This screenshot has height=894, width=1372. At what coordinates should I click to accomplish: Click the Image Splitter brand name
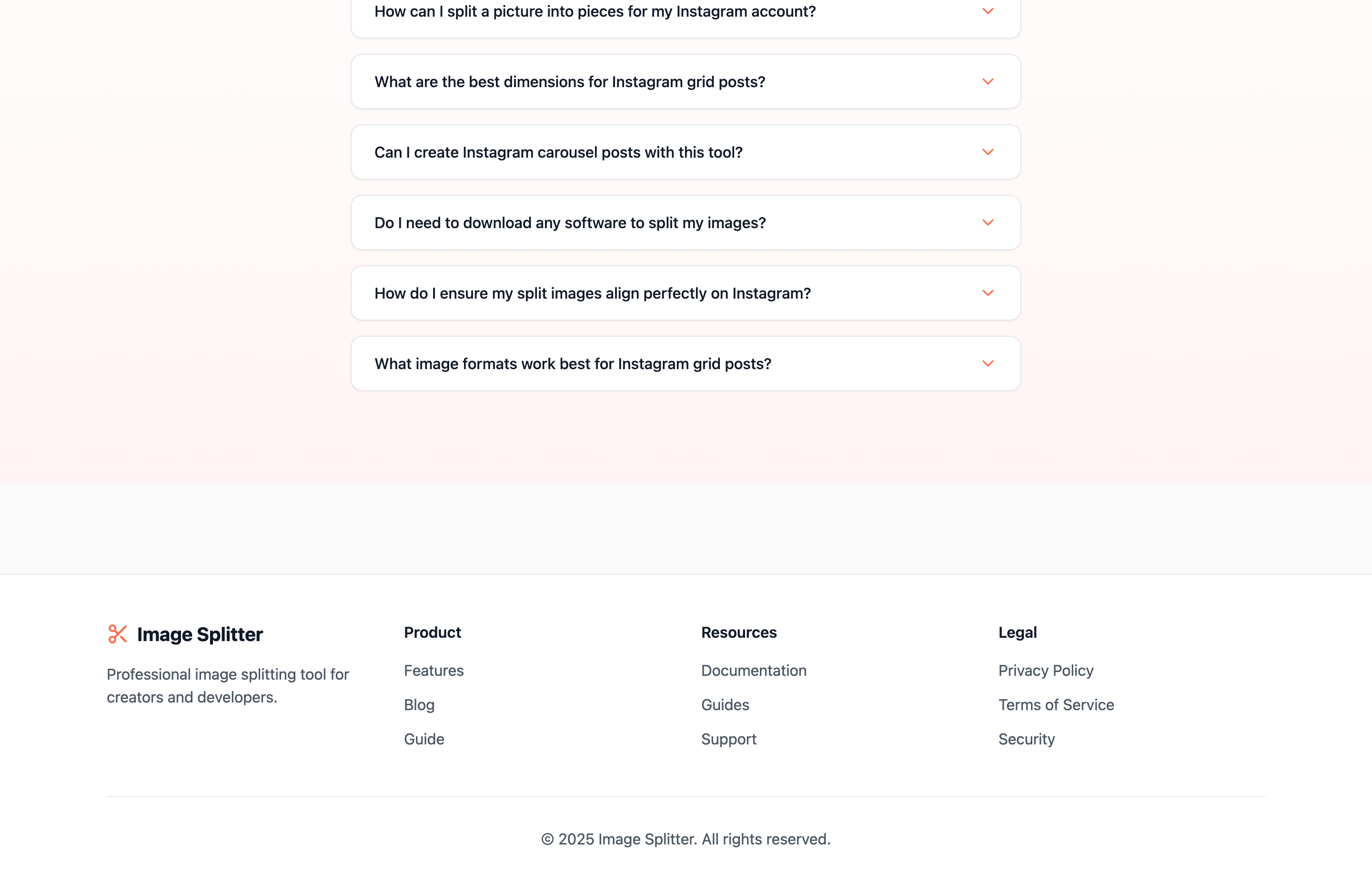coord(200,634)
